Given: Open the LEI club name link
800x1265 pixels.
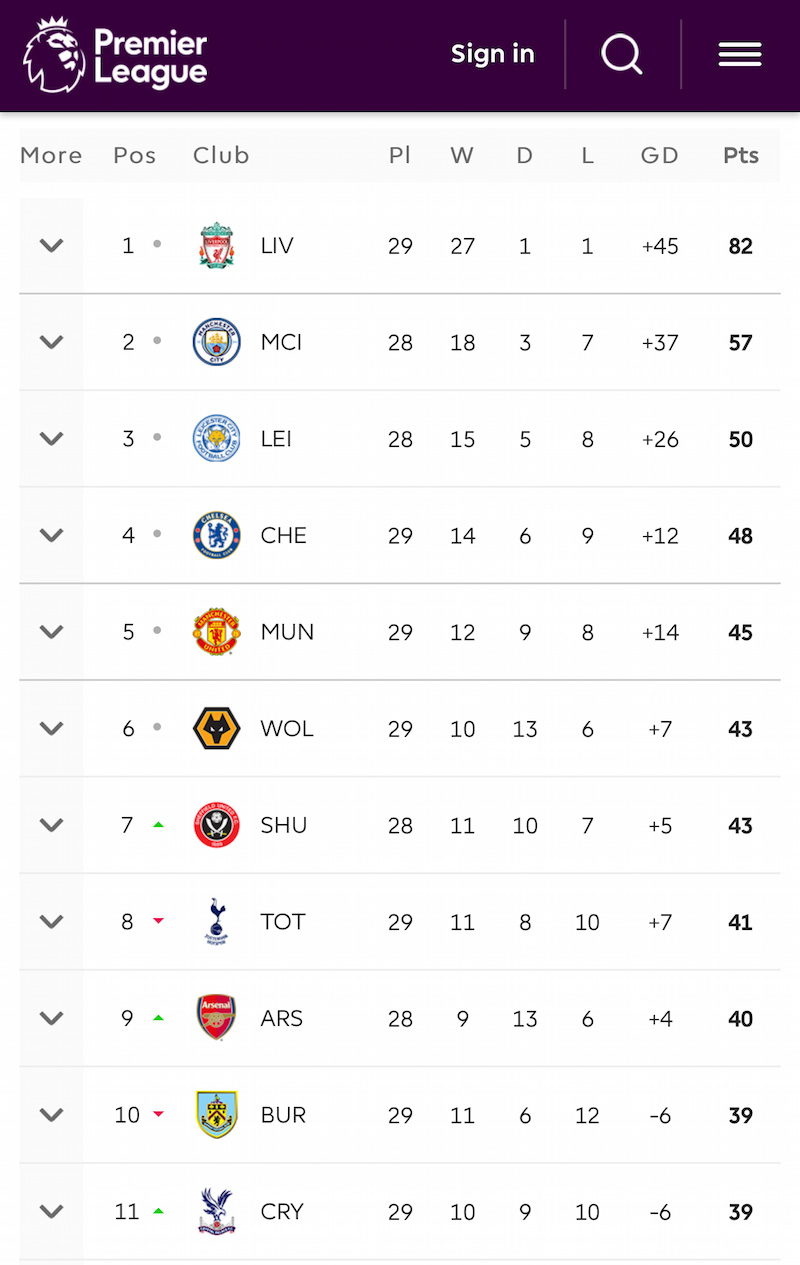Looking at the screenshot, I should pyautogui.click(x=276, y=439).
